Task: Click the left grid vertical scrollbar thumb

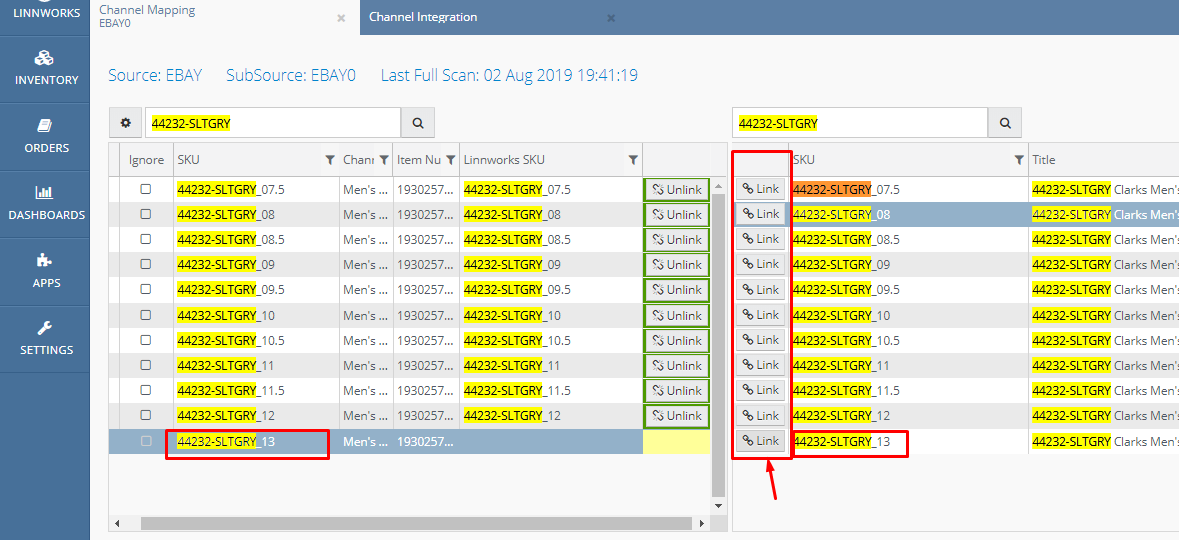Action: pyautogui.click(x=717, y=343)
